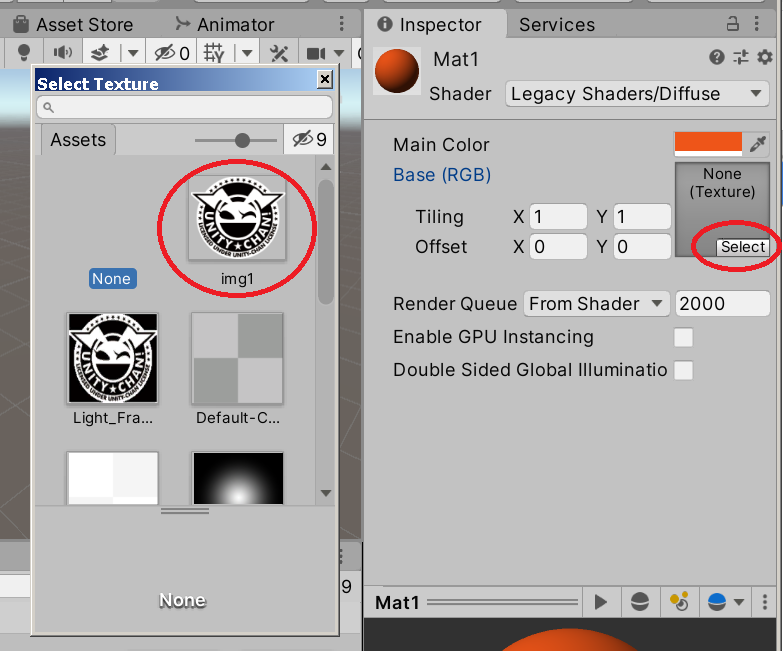Enable Double Sided Global Illumination checkbox

pos(683,370)
